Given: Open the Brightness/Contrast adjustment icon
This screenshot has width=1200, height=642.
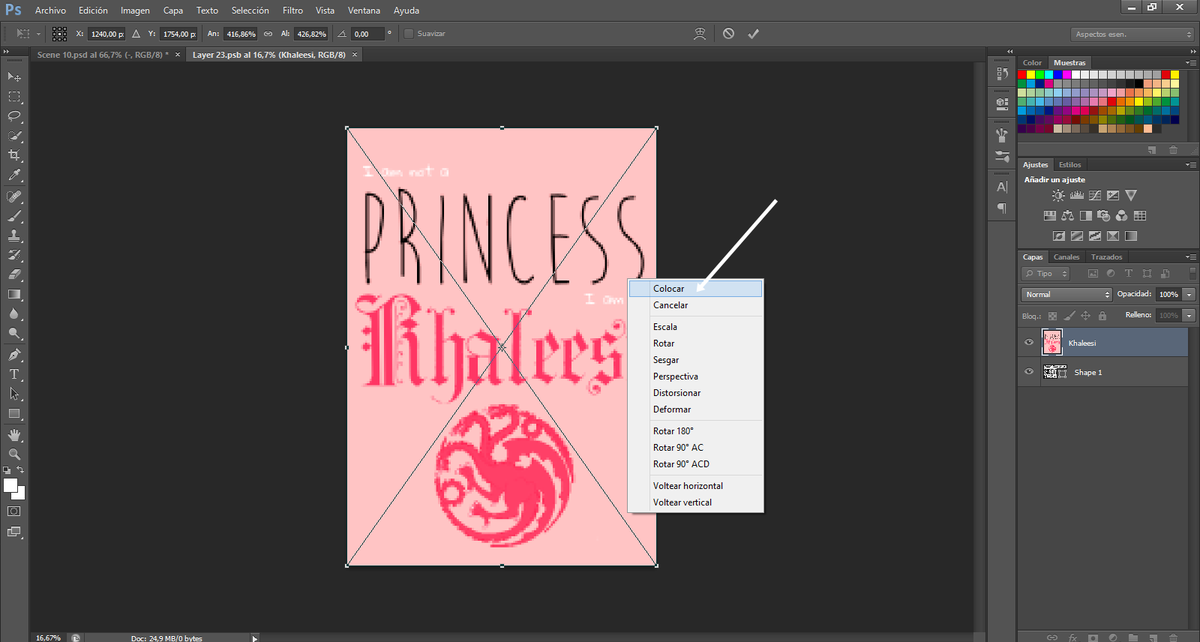Looking at the screenshot, I should [x=1057, y=195].
